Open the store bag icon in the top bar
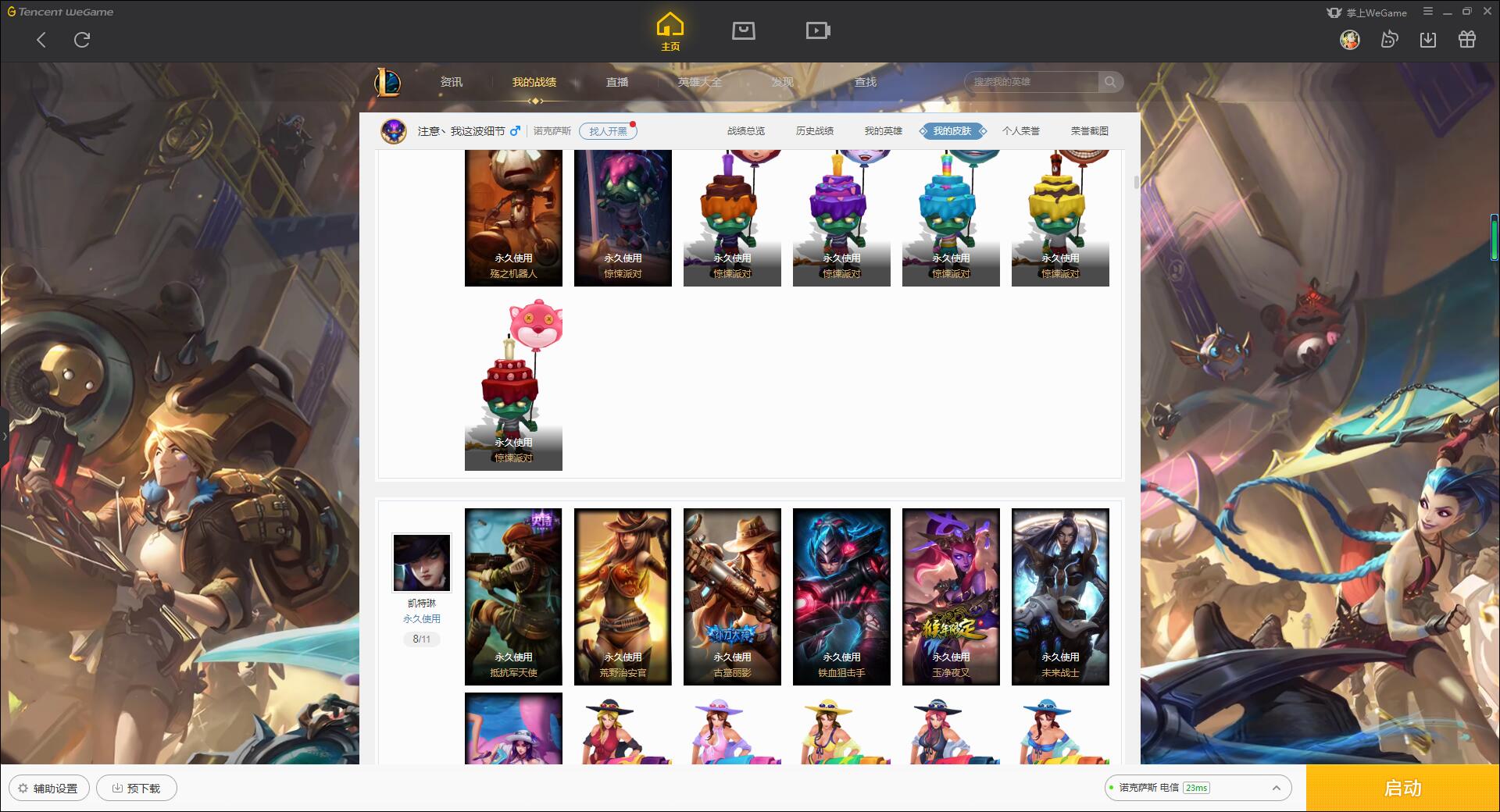The image size is (1500, 812). pos(743,30)
